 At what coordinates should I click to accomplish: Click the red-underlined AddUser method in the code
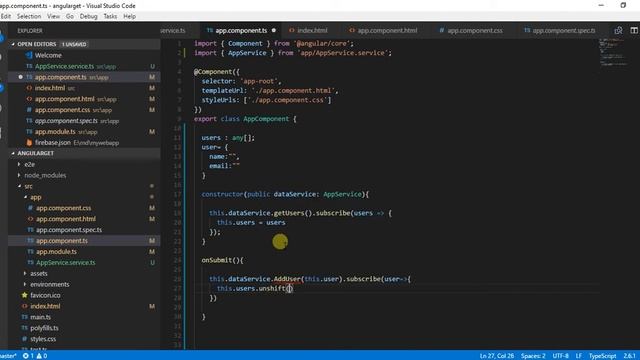click(x=287, y=279)
